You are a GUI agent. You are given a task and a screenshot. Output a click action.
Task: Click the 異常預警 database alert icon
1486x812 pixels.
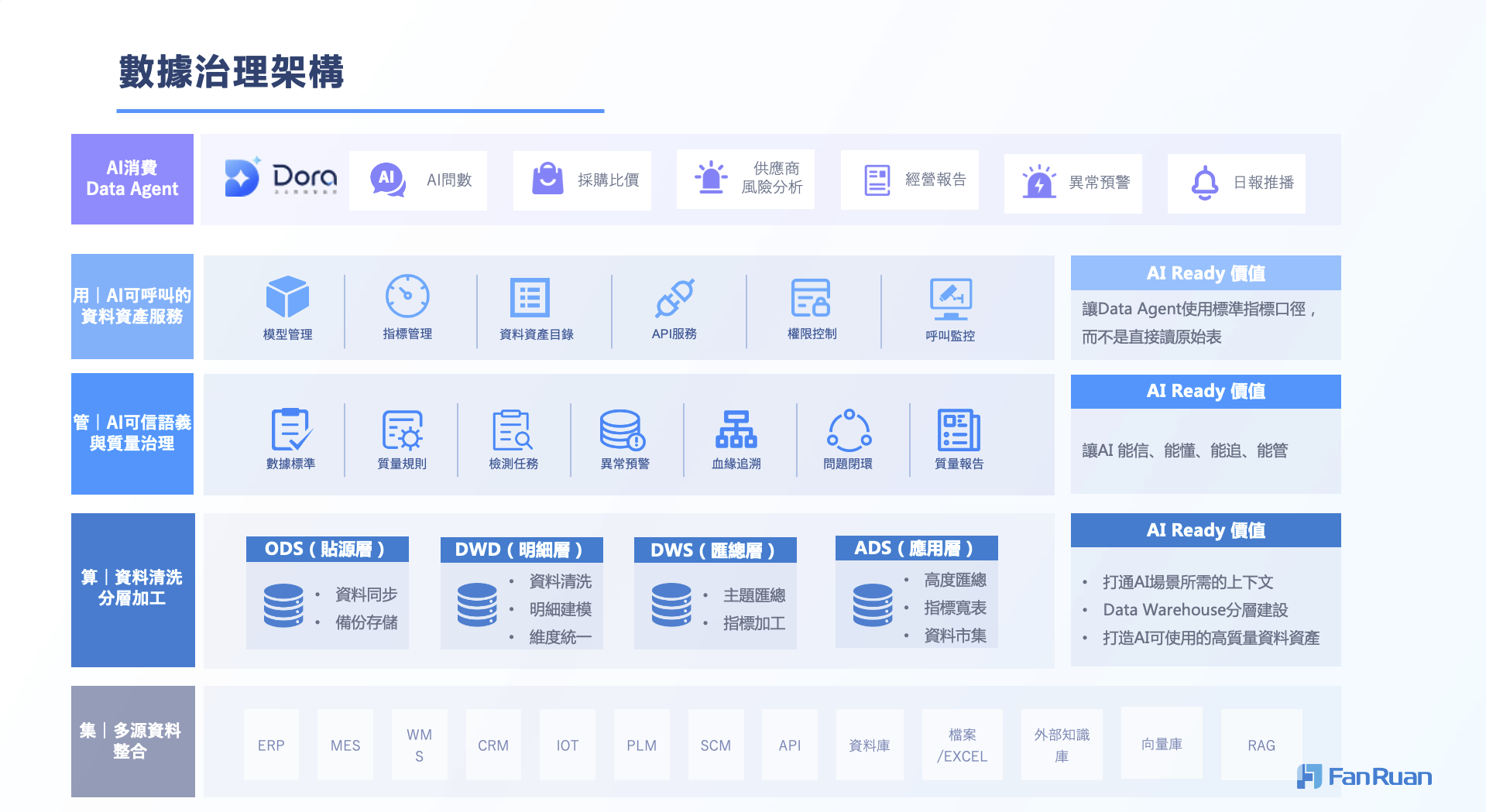pos(623,430)
